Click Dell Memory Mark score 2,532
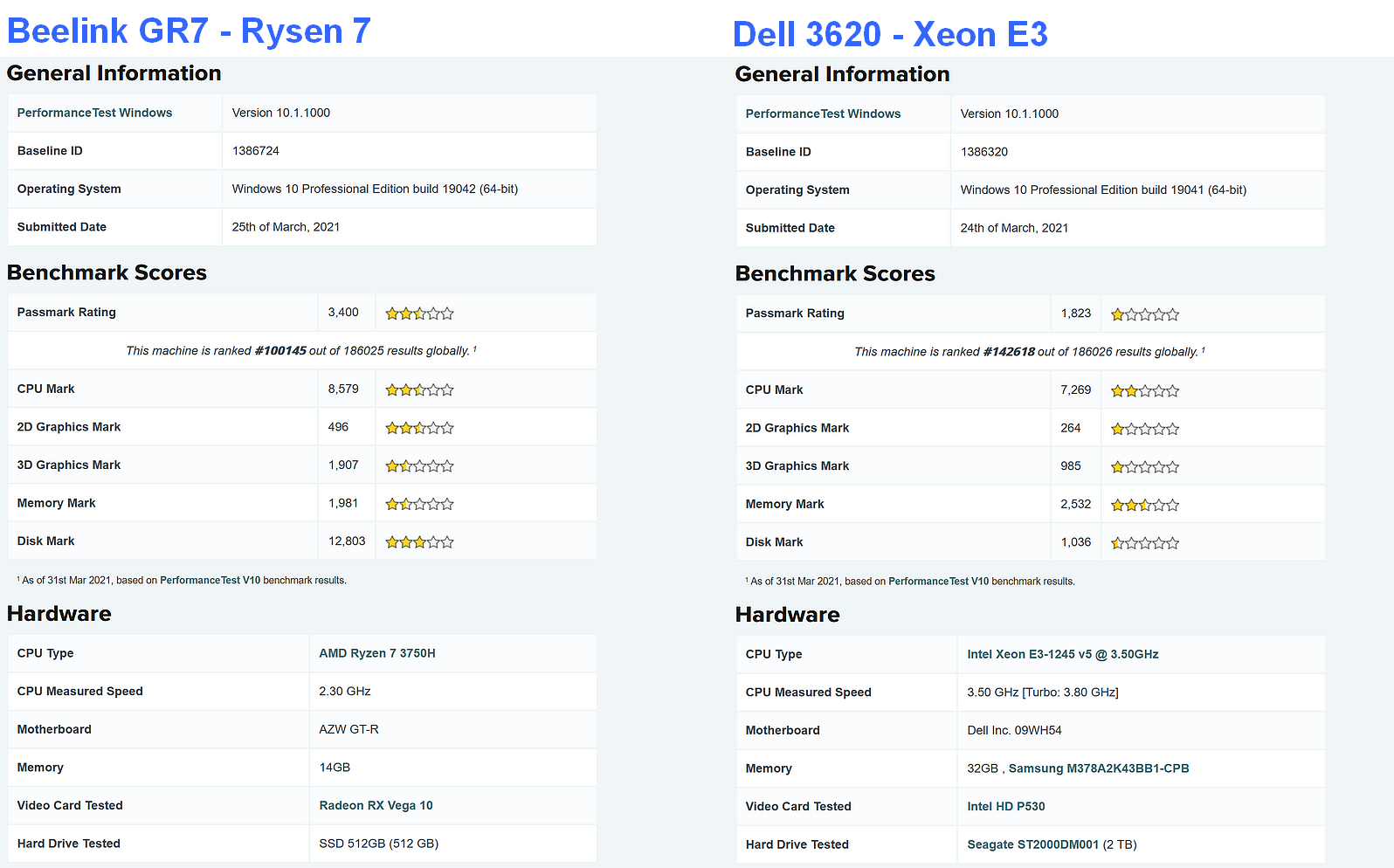The width and height of the screenshot is (1394, 868). tap(1076, 503)
